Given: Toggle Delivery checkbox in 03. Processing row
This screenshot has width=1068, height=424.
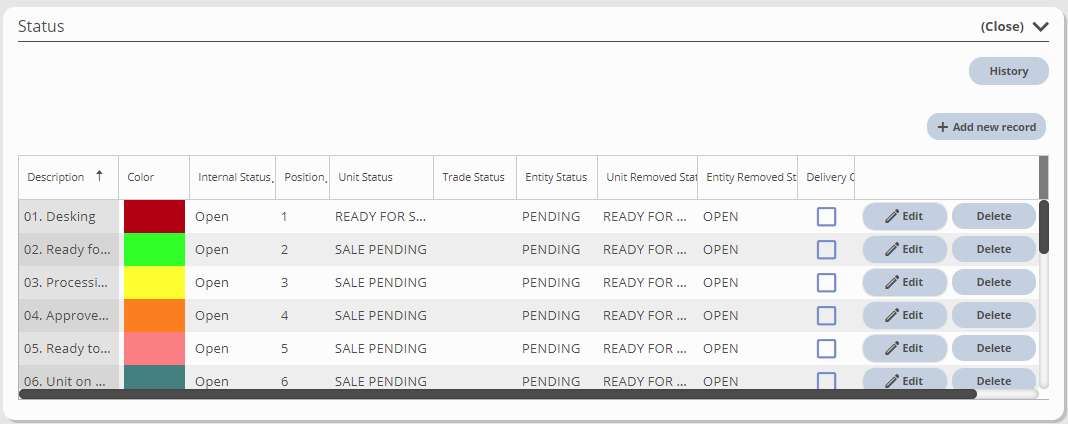Looking at the screenshot, I should [826, 282].
